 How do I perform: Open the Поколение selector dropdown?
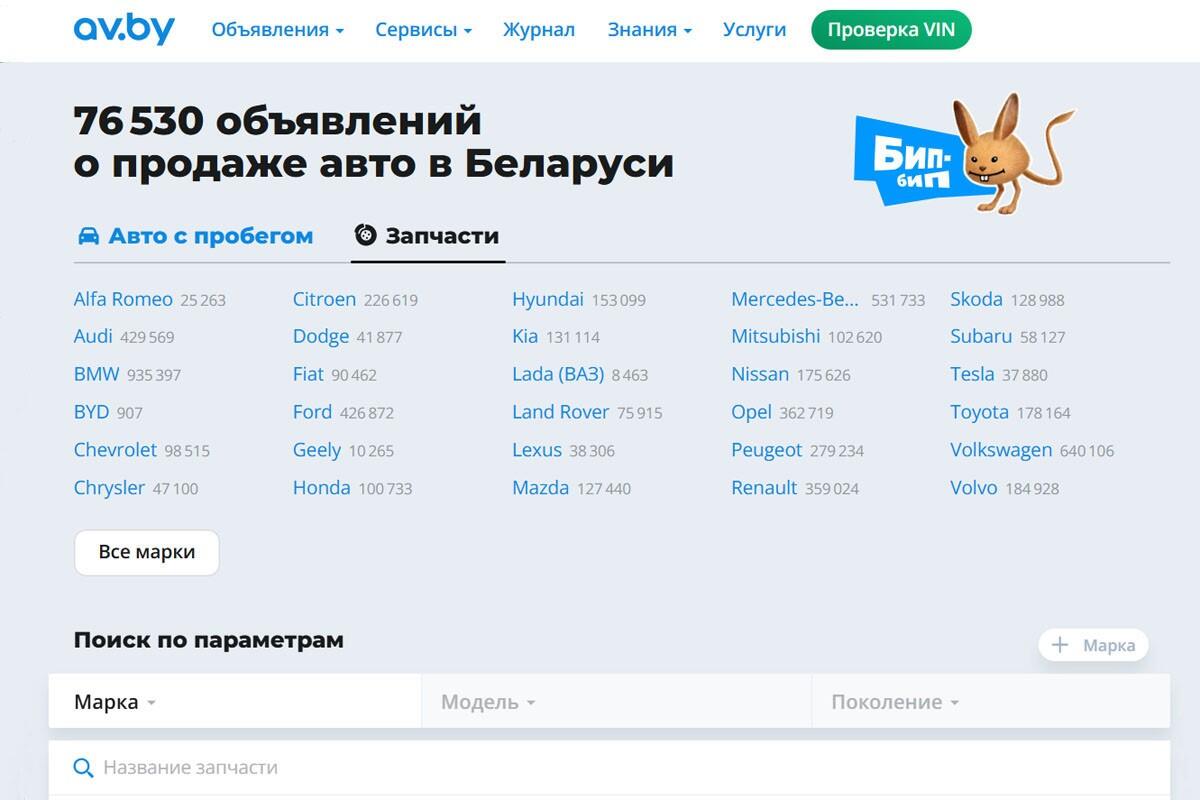894,702
